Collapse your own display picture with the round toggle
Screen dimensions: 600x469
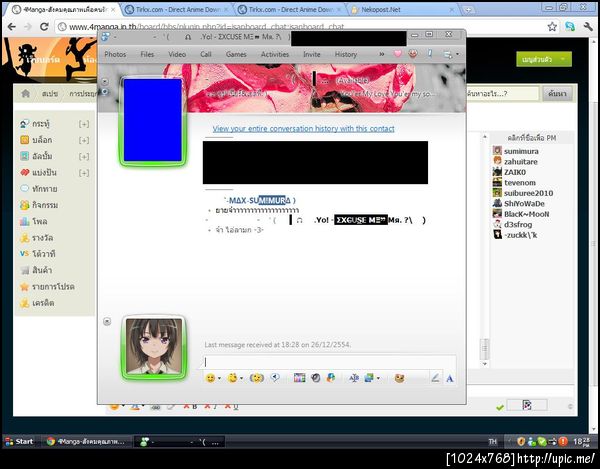[107, 321]
